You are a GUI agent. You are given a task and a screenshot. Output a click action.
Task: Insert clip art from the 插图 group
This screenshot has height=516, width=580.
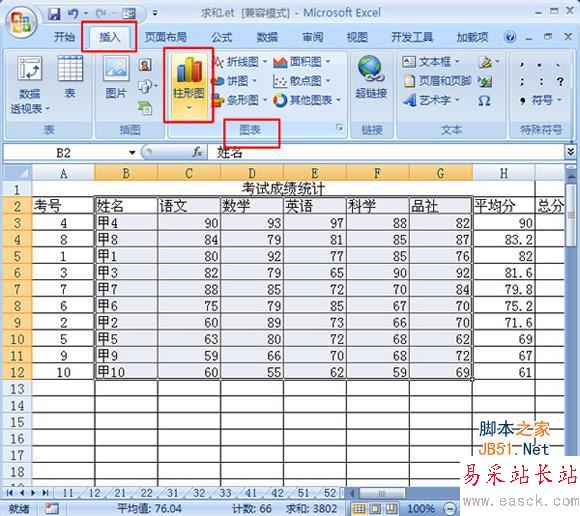coord(146,65)
